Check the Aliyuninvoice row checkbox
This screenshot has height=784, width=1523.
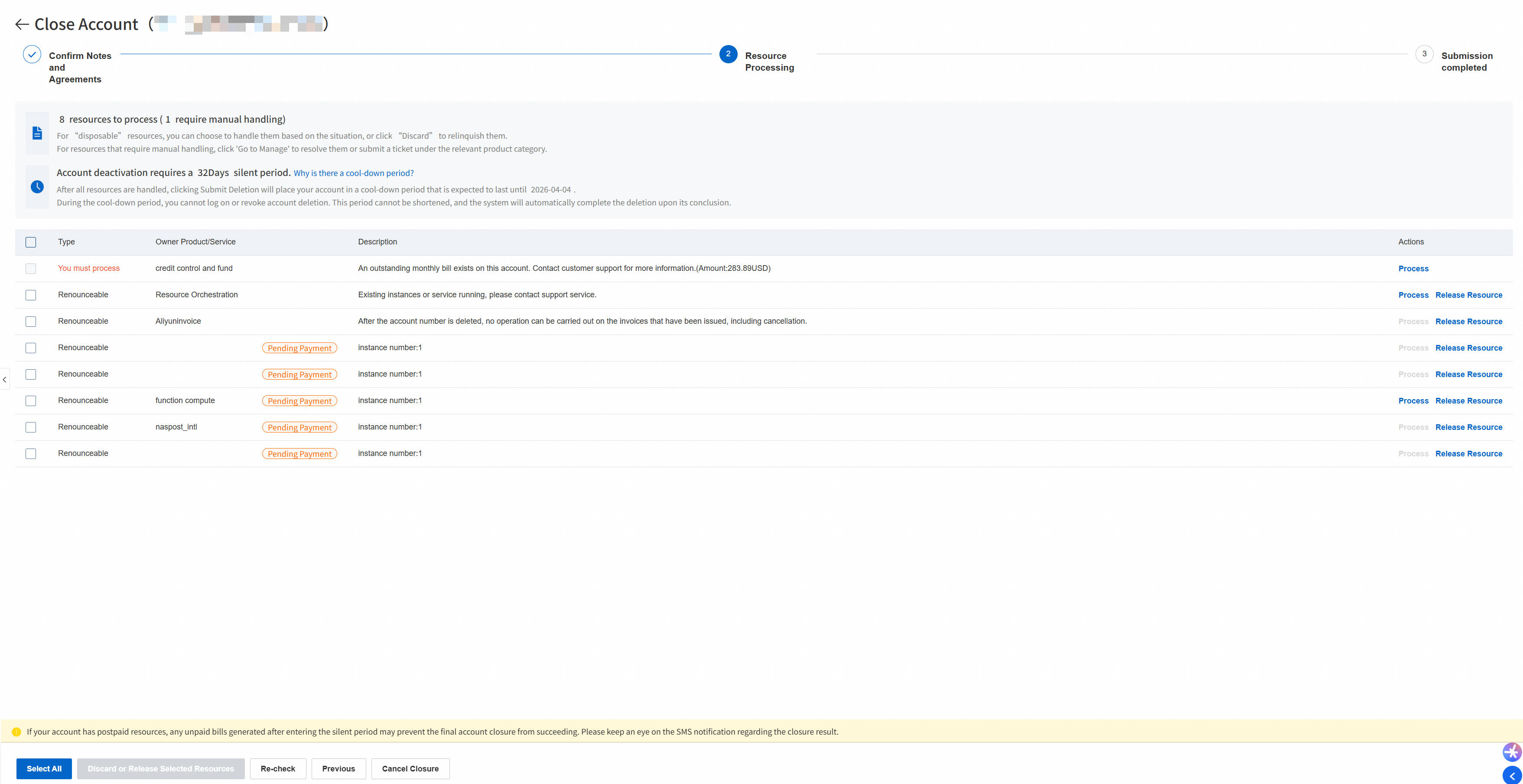click(x=31, y=322)
